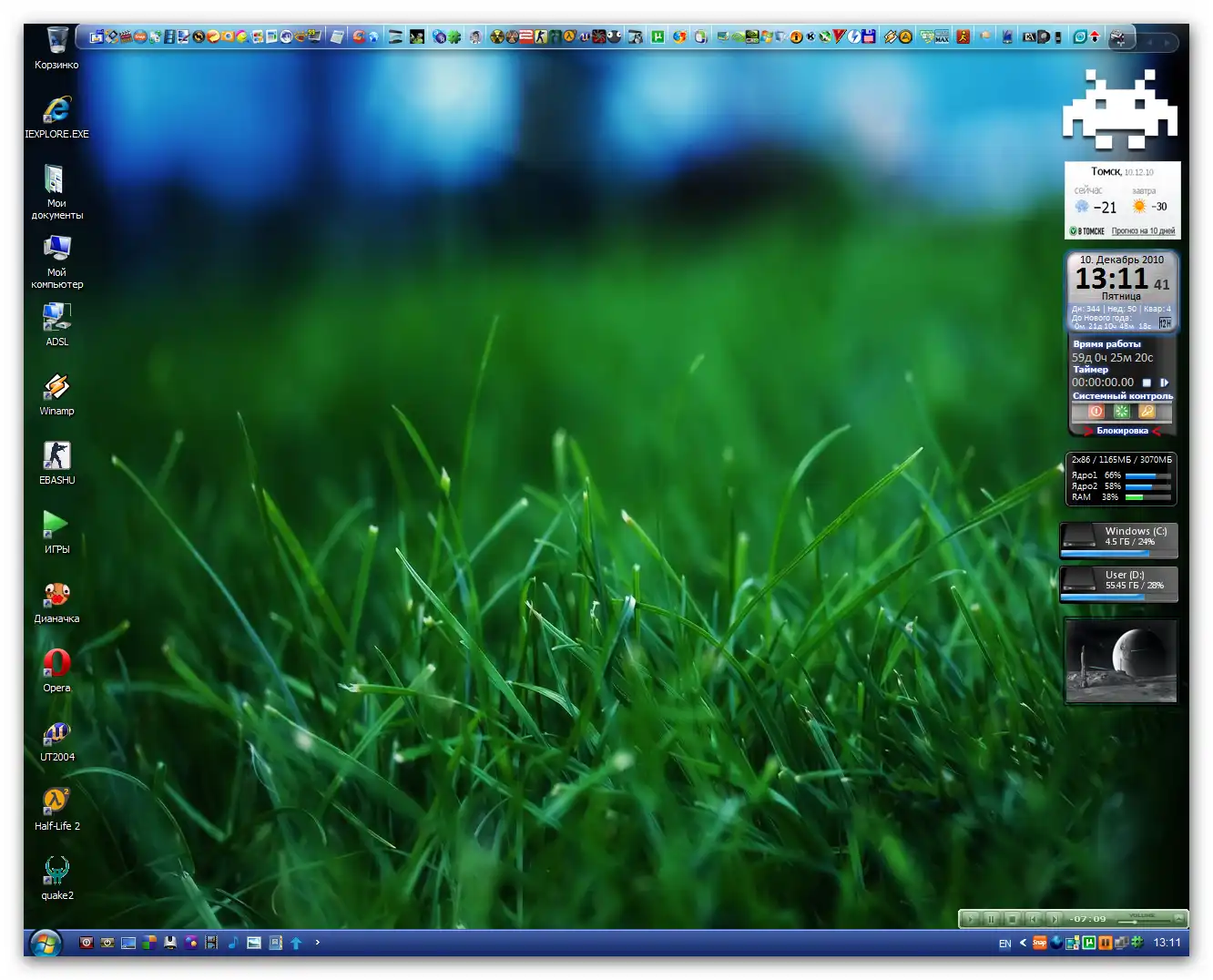This screenshot has width=1213, height=980.
Task: Open the Мой компьютер icon
Action: (56, 250)
